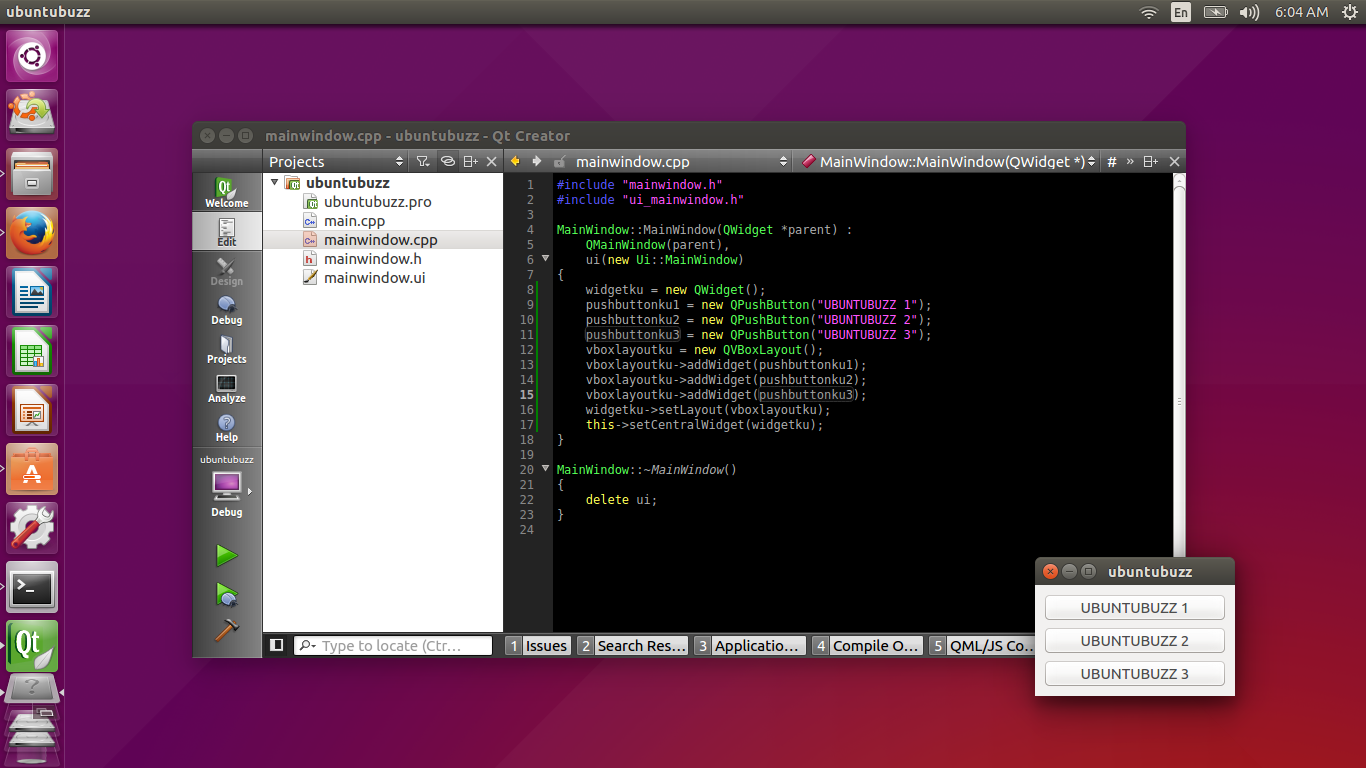Start debugging with the bug-overlay play icon
The image size is (1366, 768).
pyautogui.click(x=226, y=593)
